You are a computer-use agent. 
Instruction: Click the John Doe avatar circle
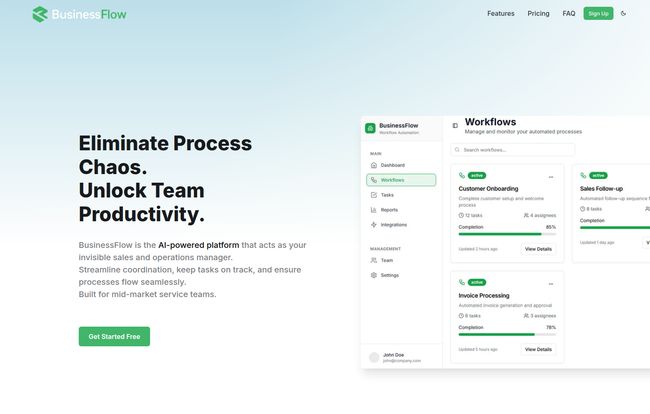tap(374, 357)
